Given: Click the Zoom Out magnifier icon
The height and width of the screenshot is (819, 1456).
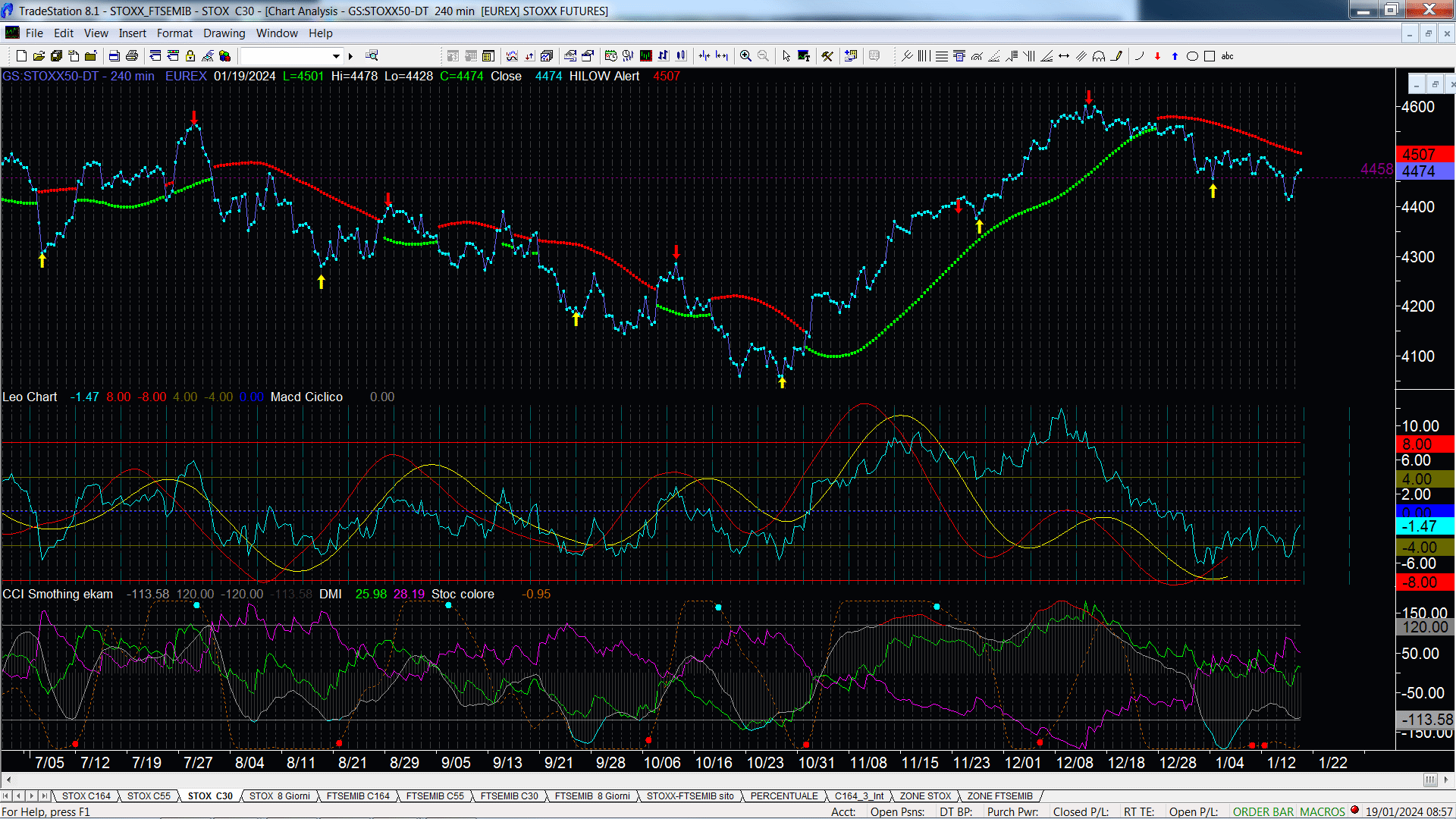Looking at the screenshot, I should [763, 56].
